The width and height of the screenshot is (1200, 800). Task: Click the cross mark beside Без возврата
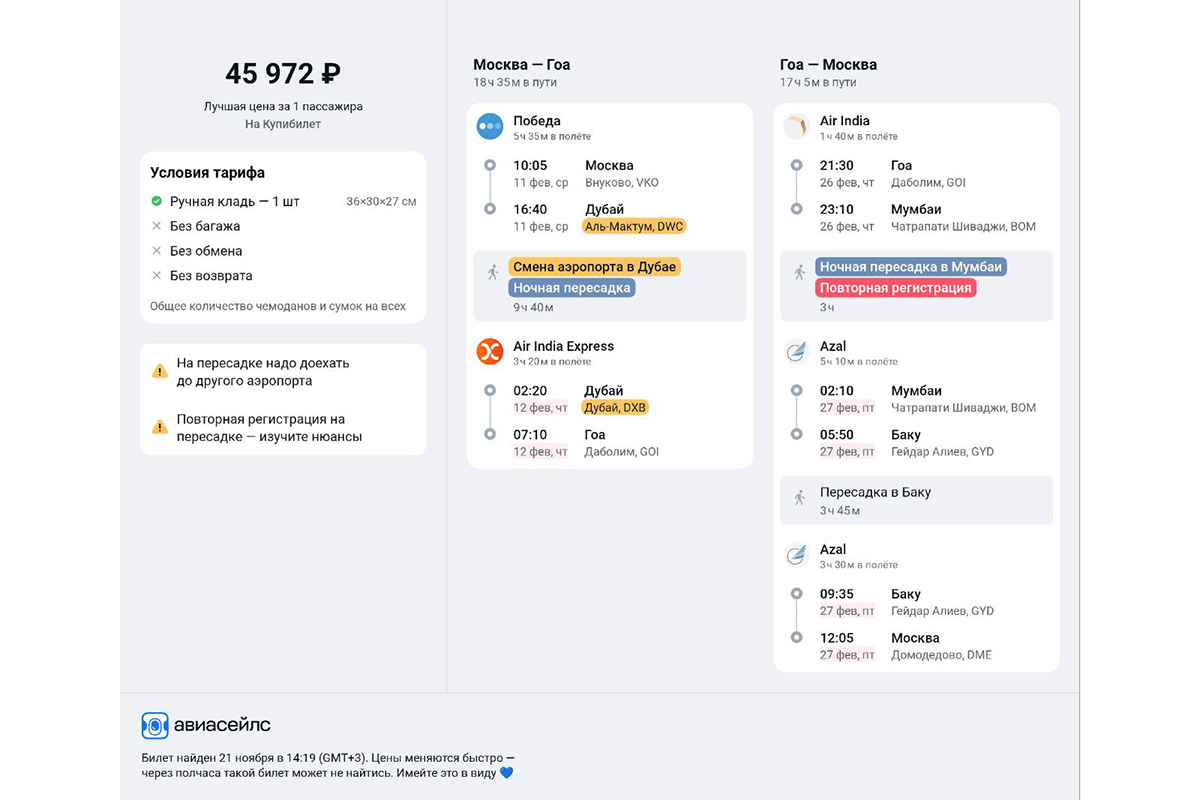point(156,276)
